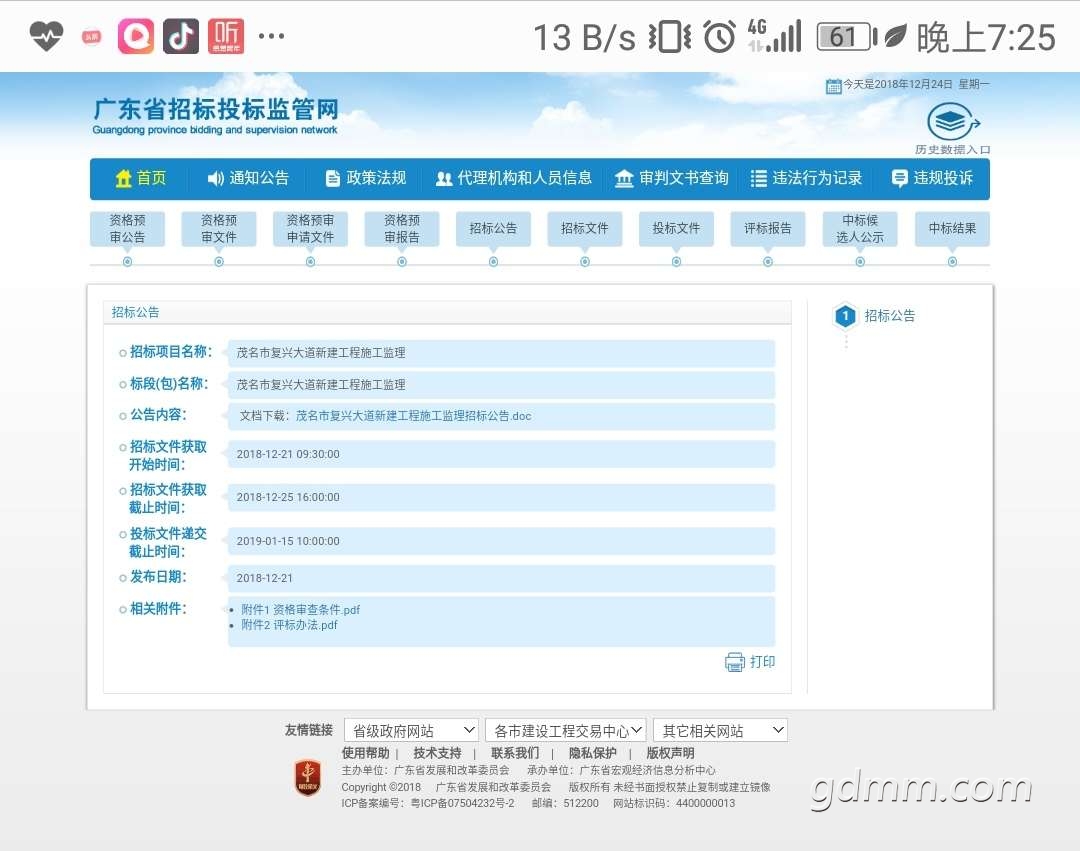
Task: Open the 各市建设工程交易中心 dropdown
Action: pos(565,731)
